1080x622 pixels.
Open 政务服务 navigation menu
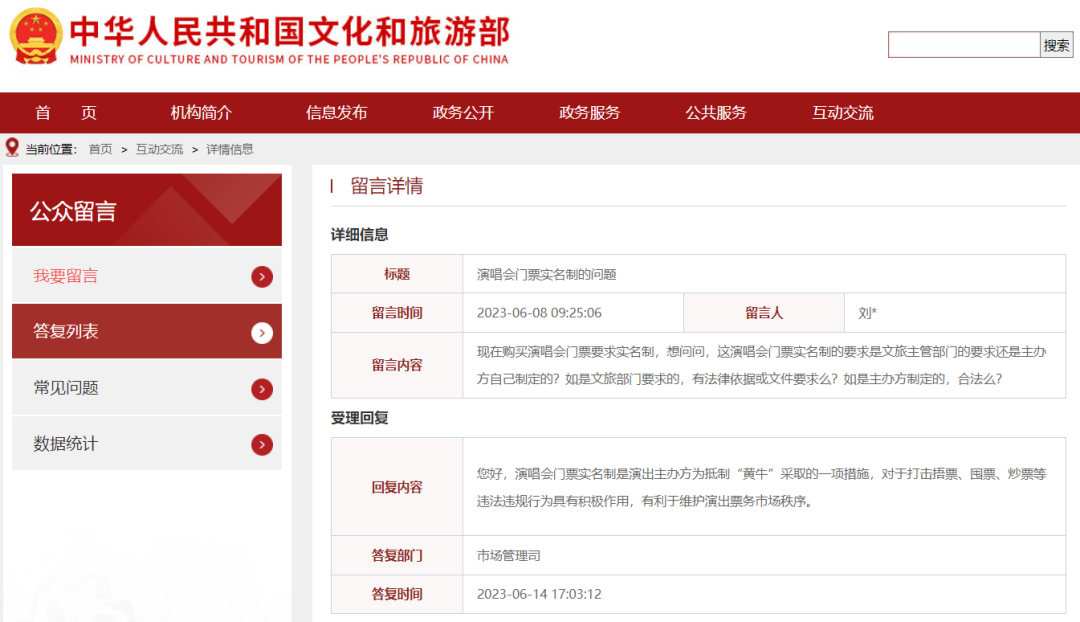pos(590,113)
